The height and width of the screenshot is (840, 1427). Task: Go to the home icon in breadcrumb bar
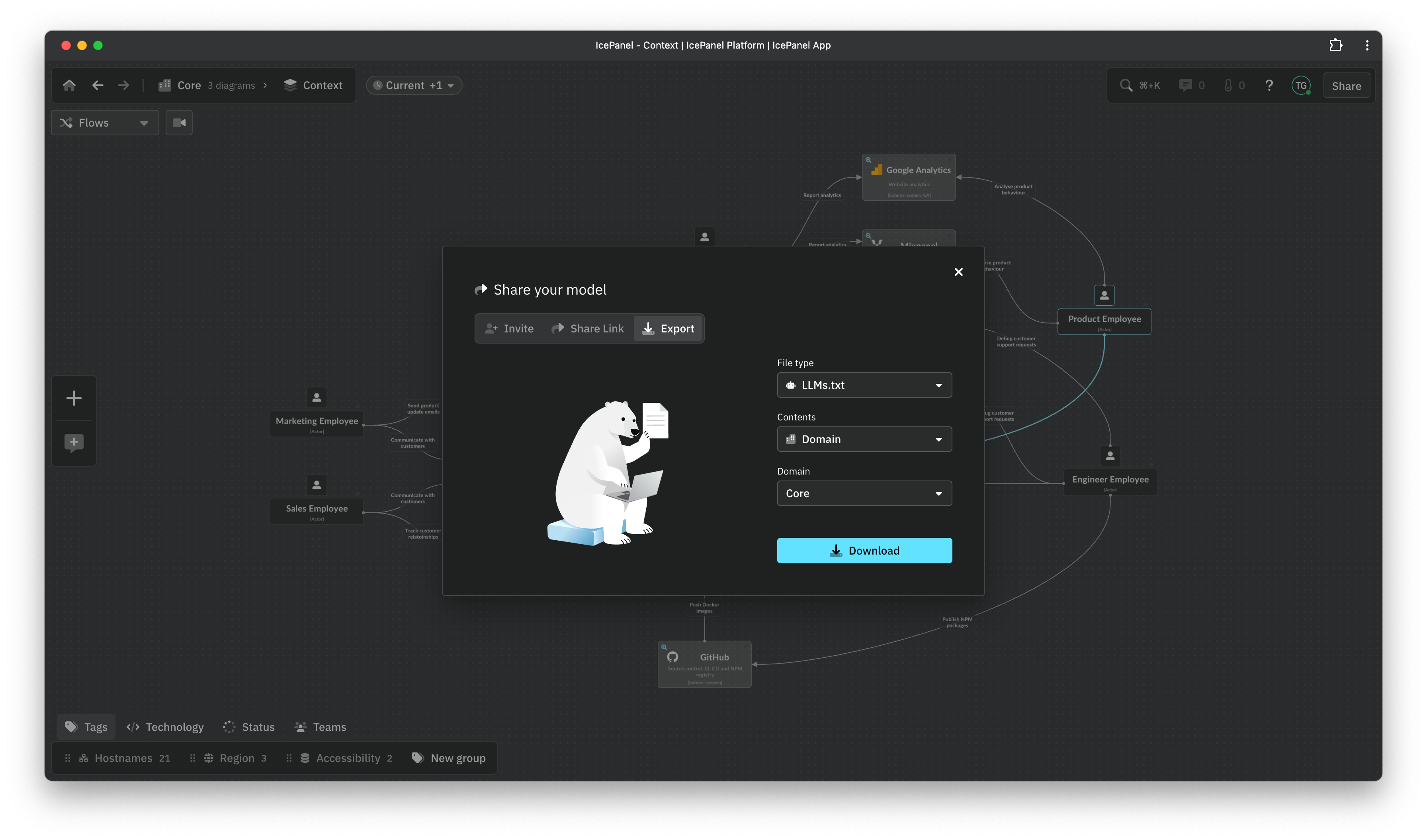[x=69, y=86]
